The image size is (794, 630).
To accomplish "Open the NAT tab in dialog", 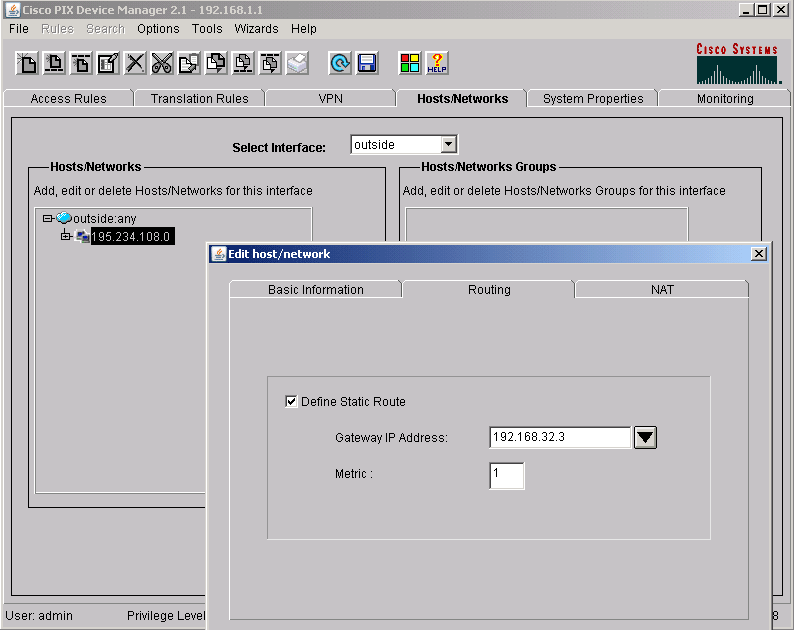I will pos(662,289).
